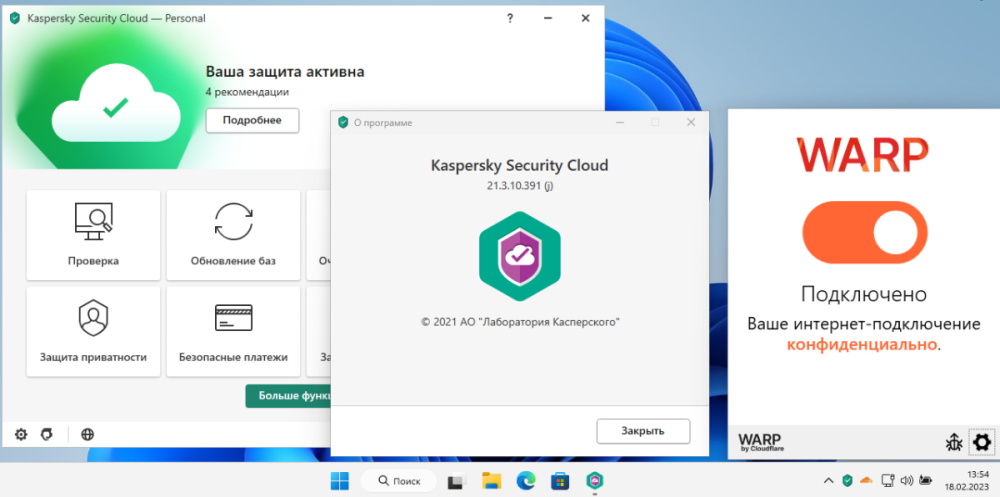Open the Обновление баз tile
Screen dimensions: 1000x497
coord(233,235)
